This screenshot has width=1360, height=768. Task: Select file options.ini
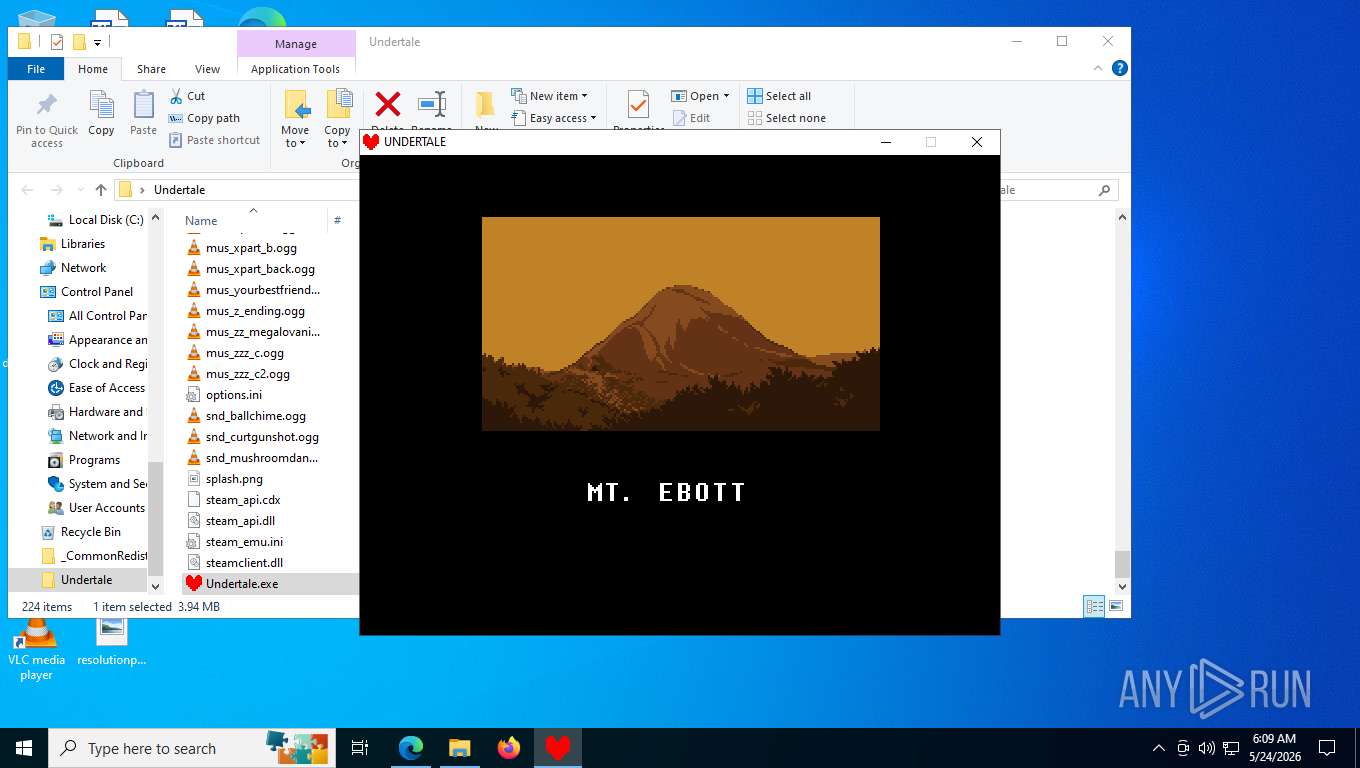click(224, 395)
